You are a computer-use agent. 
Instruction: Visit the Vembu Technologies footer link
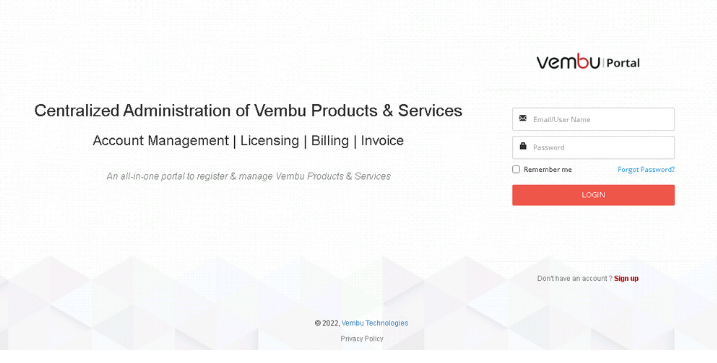pyautogui.click(x=375, y=323)
